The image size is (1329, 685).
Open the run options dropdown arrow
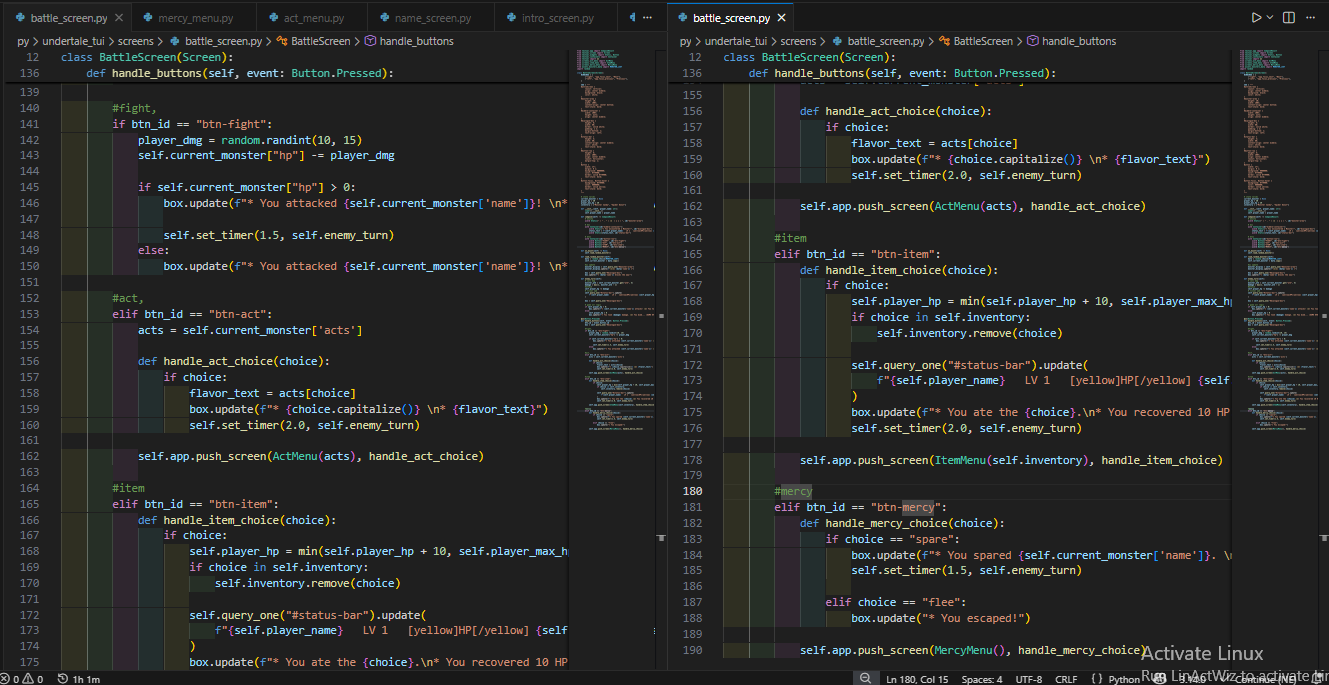[x=1270, y=18]
